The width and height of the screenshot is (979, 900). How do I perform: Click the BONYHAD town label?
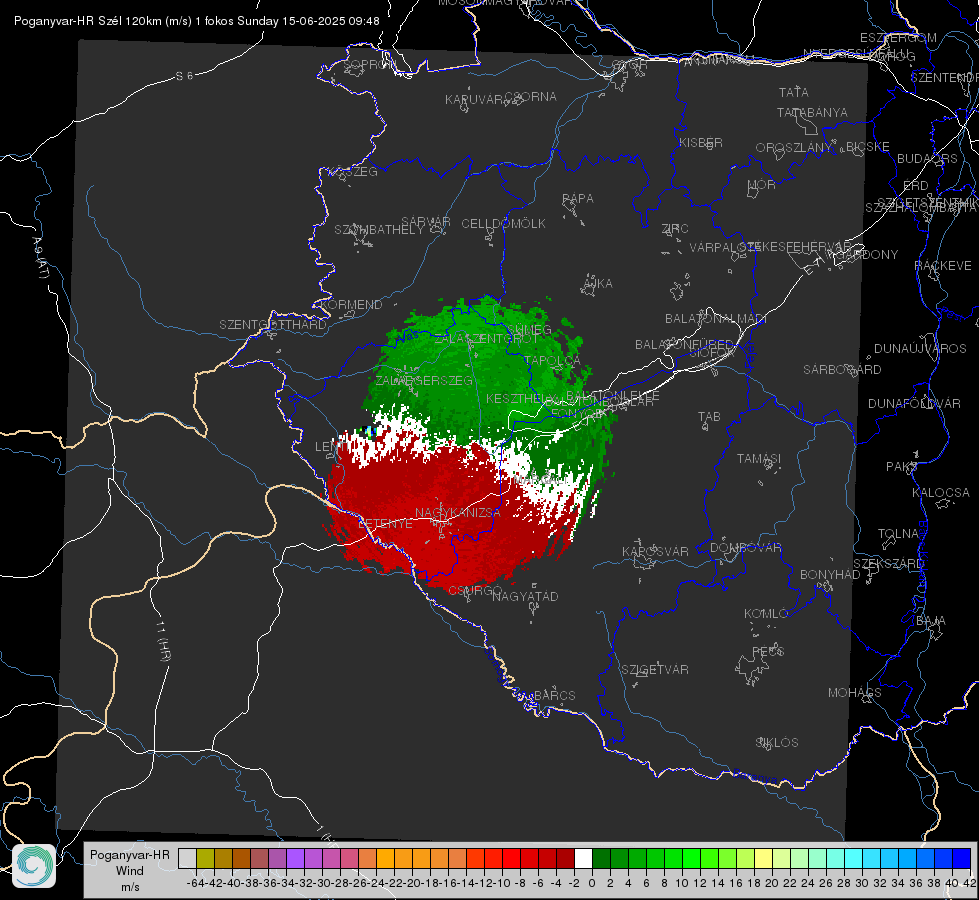(x=830, y=575)
